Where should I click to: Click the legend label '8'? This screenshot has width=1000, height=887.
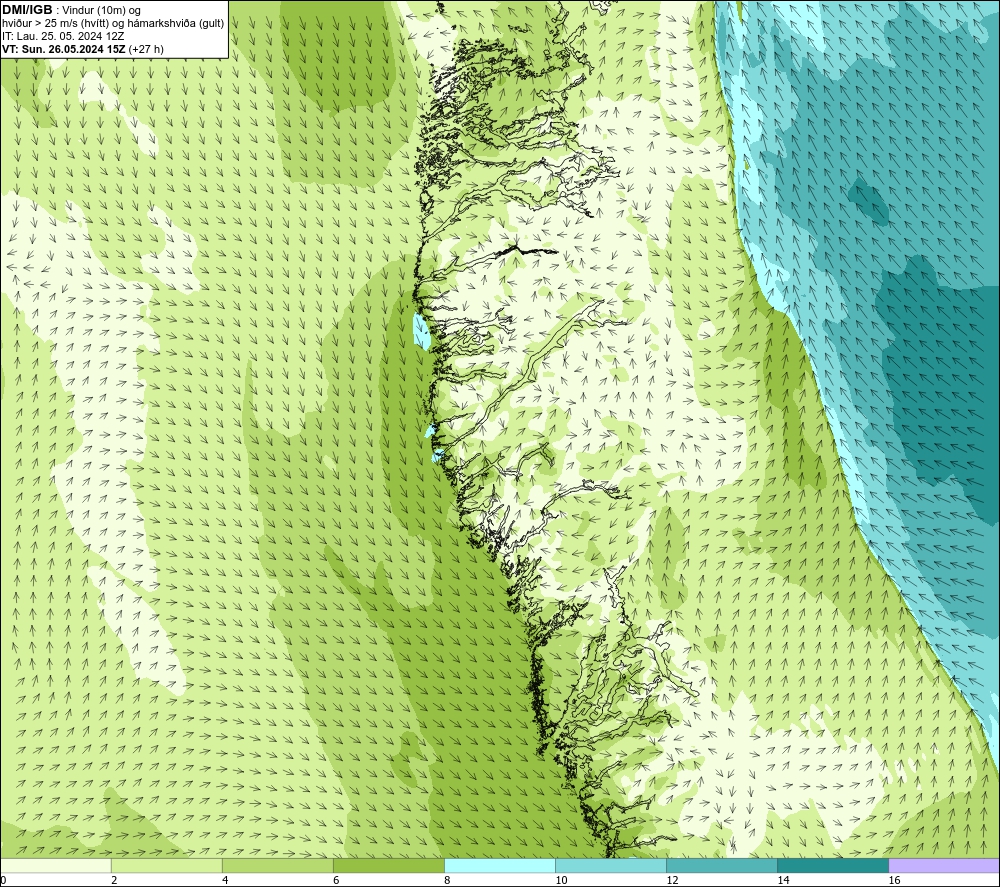coord(447,881)
